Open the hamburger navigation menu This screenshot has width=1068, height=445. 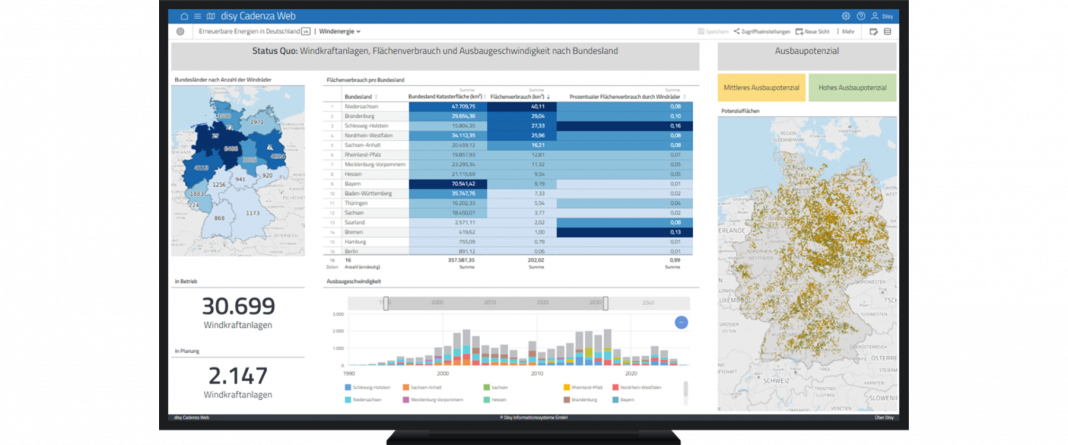pyautogui.click(x=197, y=16)
